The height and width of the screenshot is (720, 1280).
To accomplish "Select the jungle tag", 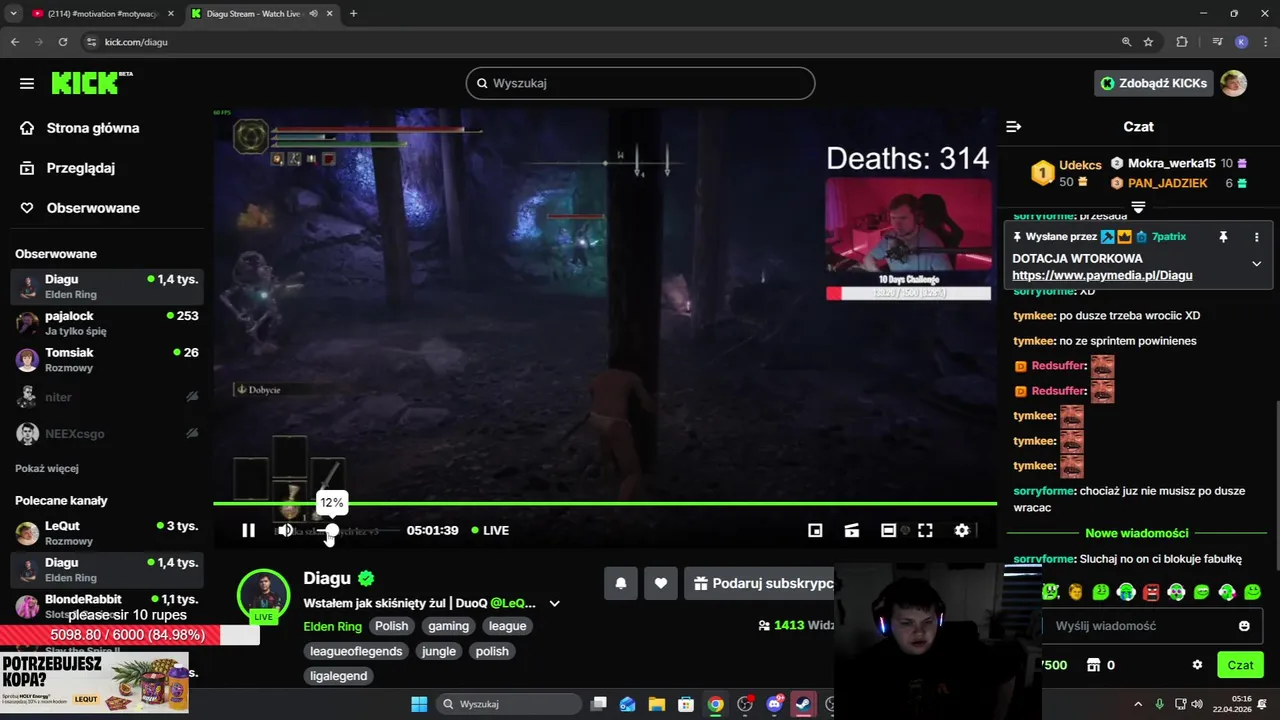I will tap(438, 651).
